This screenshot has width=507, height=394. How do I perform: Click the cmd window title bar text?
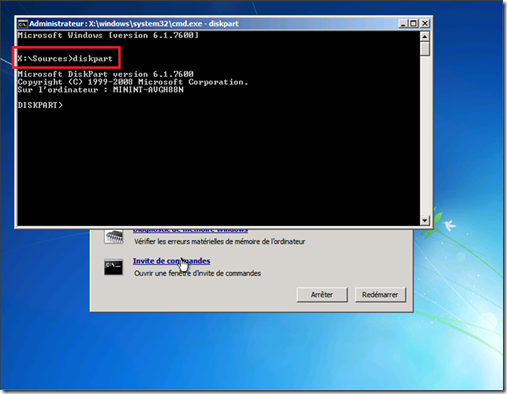point(134,24)
